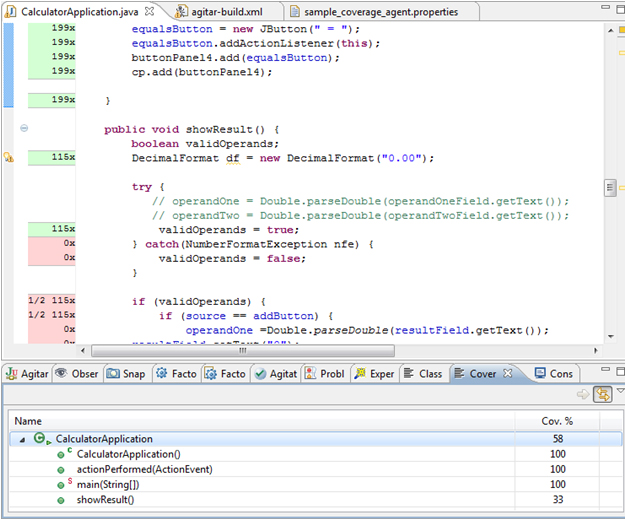Collapse the CalculatorApplication tree node
Screen dimensions: 625x519
22,439
